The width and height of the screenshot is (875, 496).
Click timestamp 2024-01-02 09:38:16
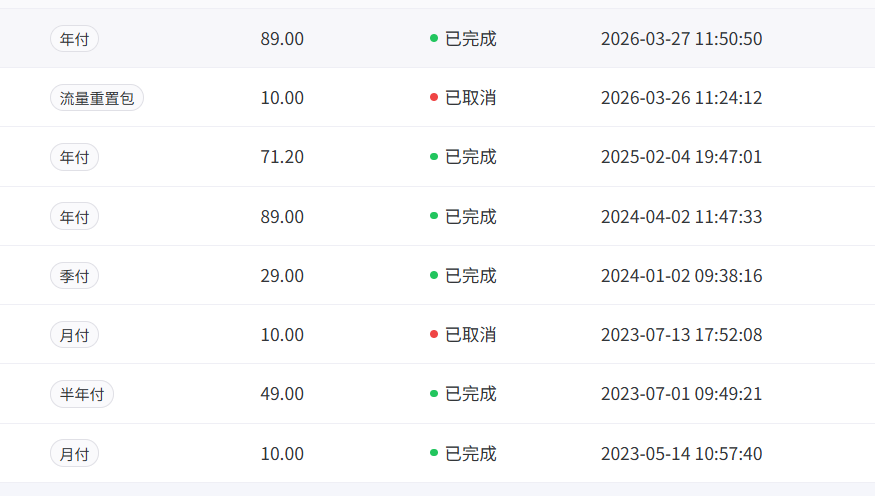(681, 276)
